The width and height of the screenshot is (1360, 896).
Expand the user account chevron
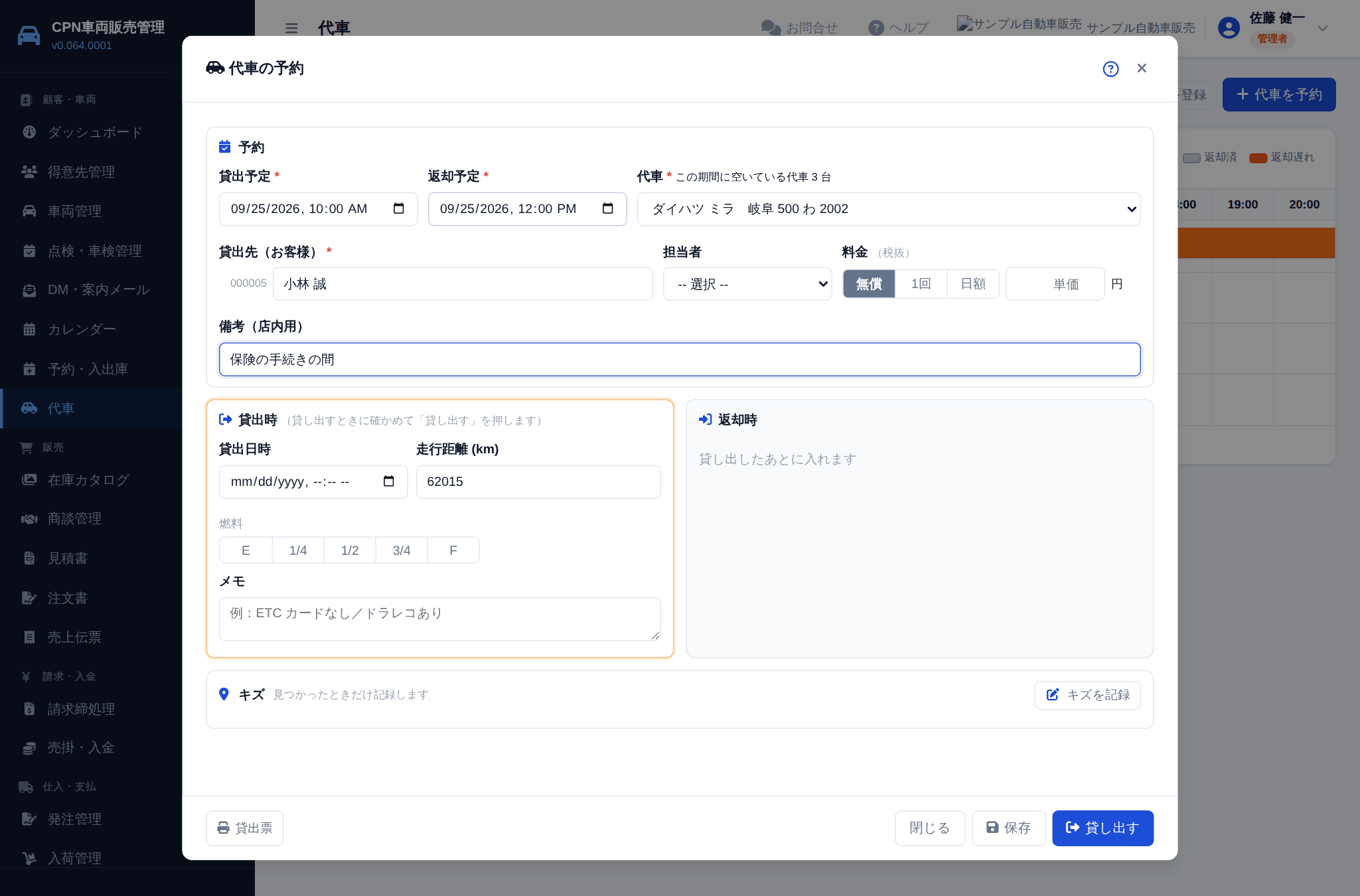1322,29
